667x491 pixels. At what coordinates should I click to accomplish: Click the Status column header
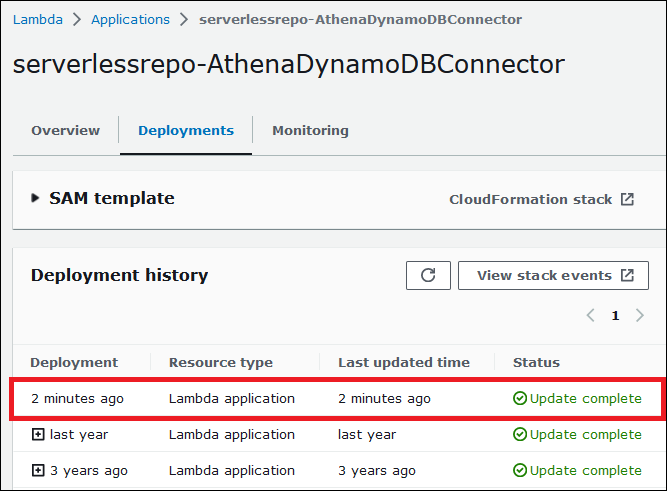point(536,362)
